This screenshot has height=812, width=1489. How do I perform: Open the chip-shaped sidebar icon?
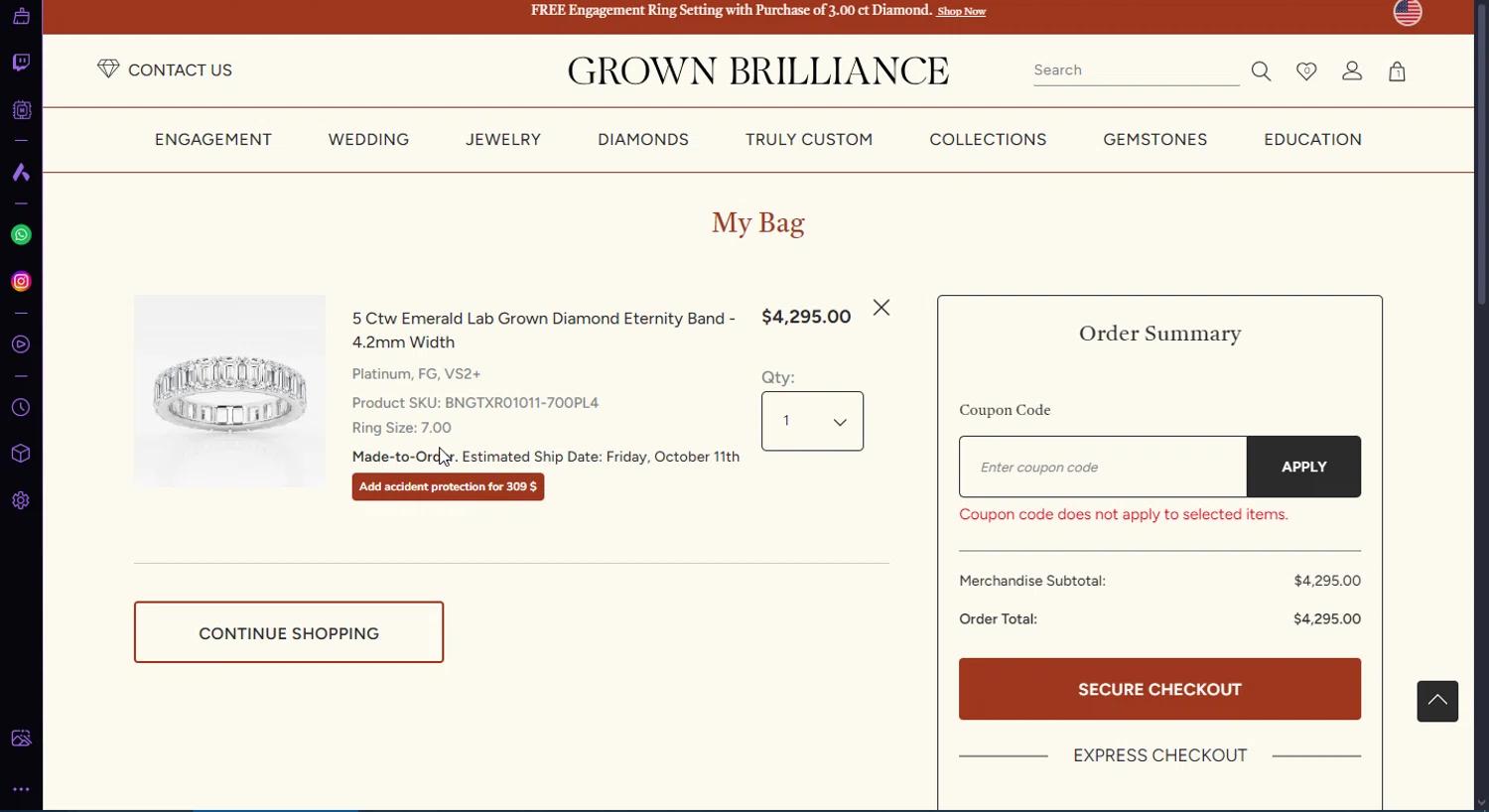click(21, 110)
